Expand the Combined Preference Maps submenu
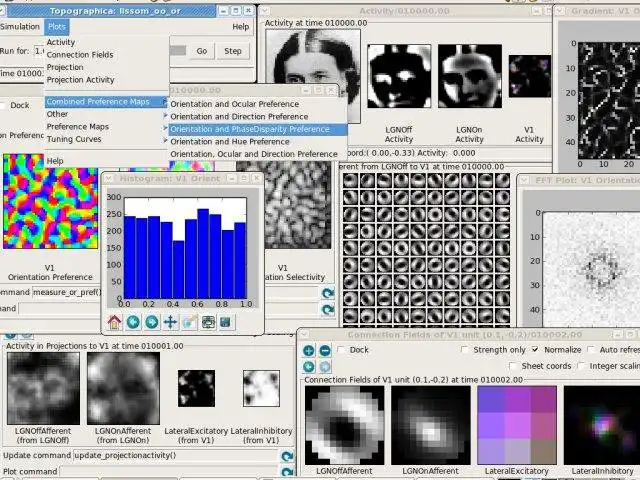This screenshot has height=480, width=640. coord(97,101)
